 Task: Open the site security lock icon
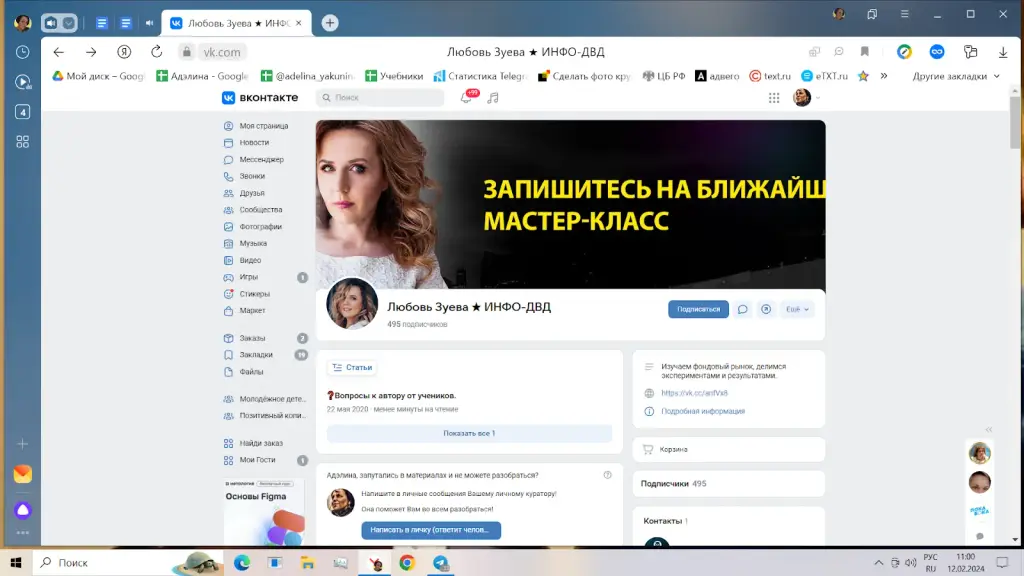tap(187, 52)
